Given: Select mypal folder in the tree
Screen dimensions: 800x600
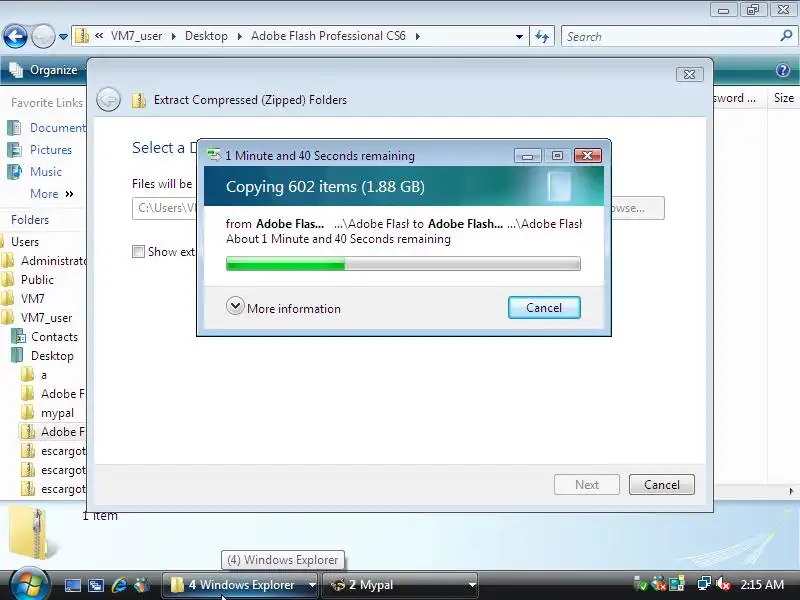Looking at the screenshot, I should [48, 413].
